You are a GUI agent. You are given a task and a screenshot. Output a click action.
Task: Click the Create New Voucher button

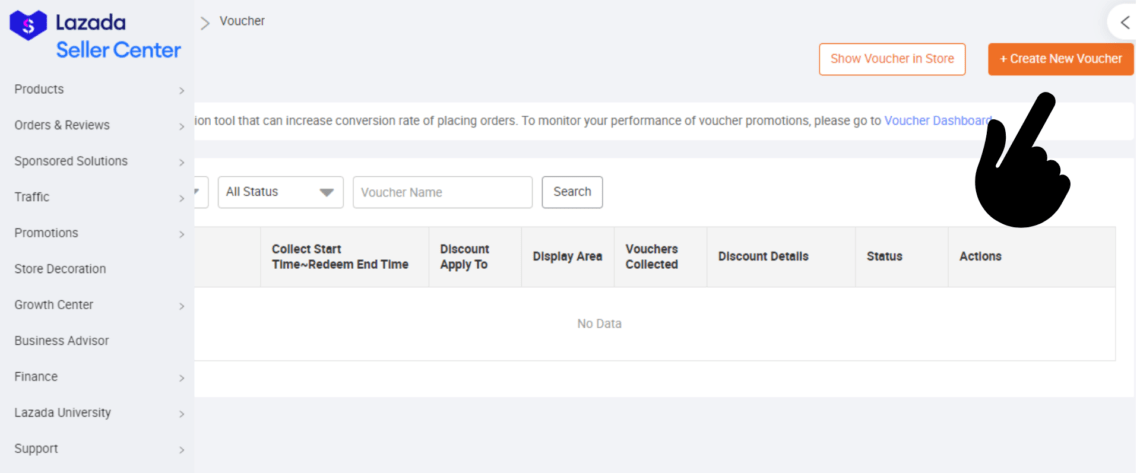(x=1060, y=59)
